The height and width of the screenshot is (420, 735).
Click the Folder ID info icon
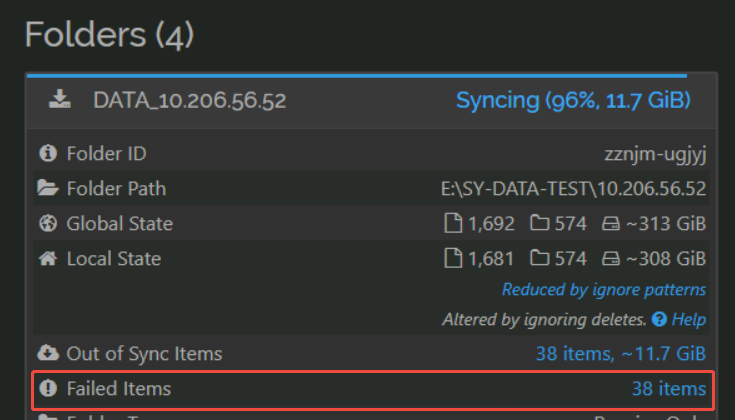[x=48, y=153]
